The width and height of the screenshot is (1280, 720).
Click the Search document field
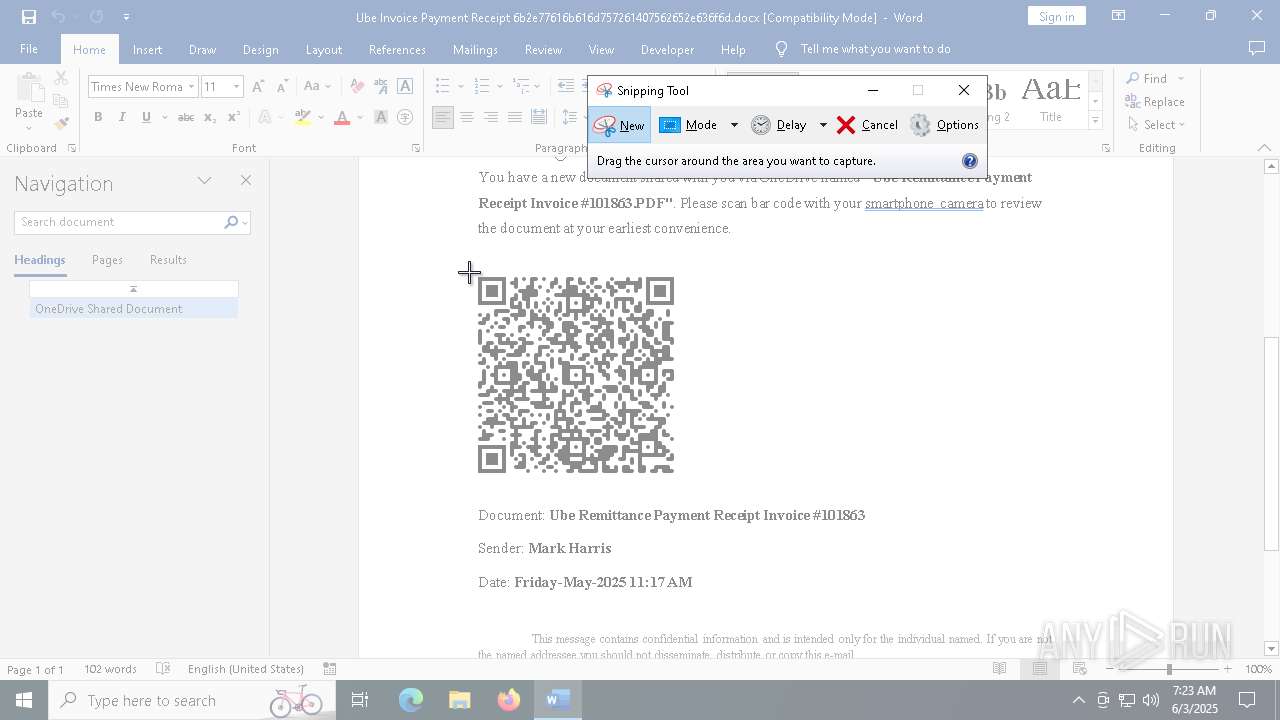[x=118, y=222]
